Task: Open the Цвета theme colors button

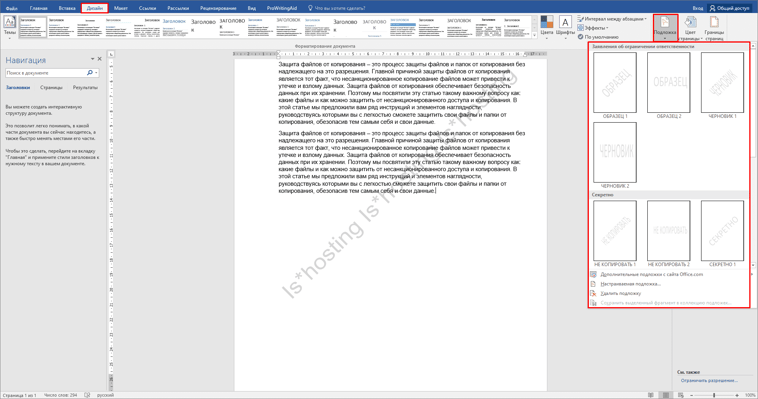Action: tap(547, 27)
